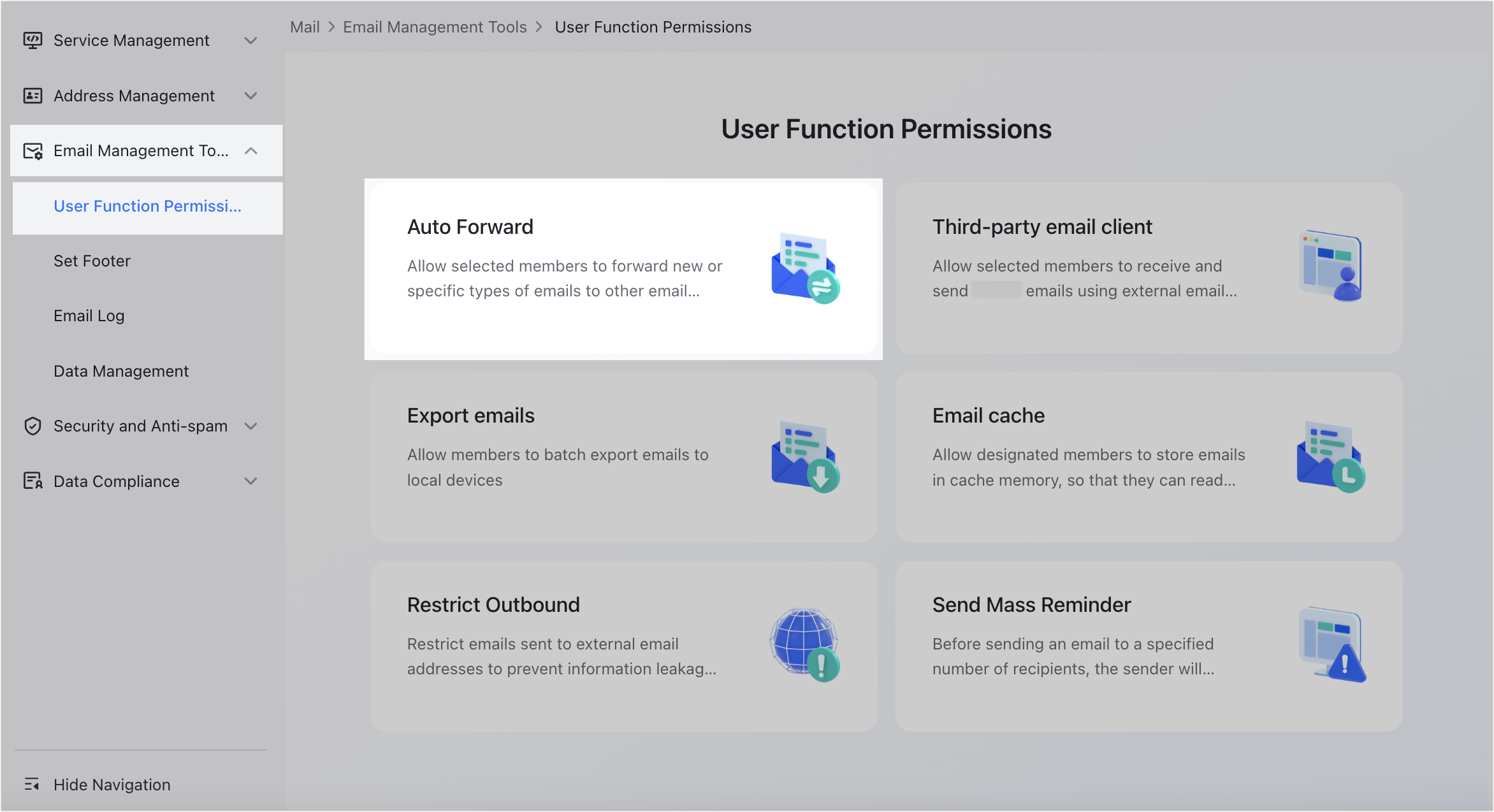Click the Restrict Outbound globe icon
The height and width of the screenshot is (812, 1494).
(x=804, y=645)
